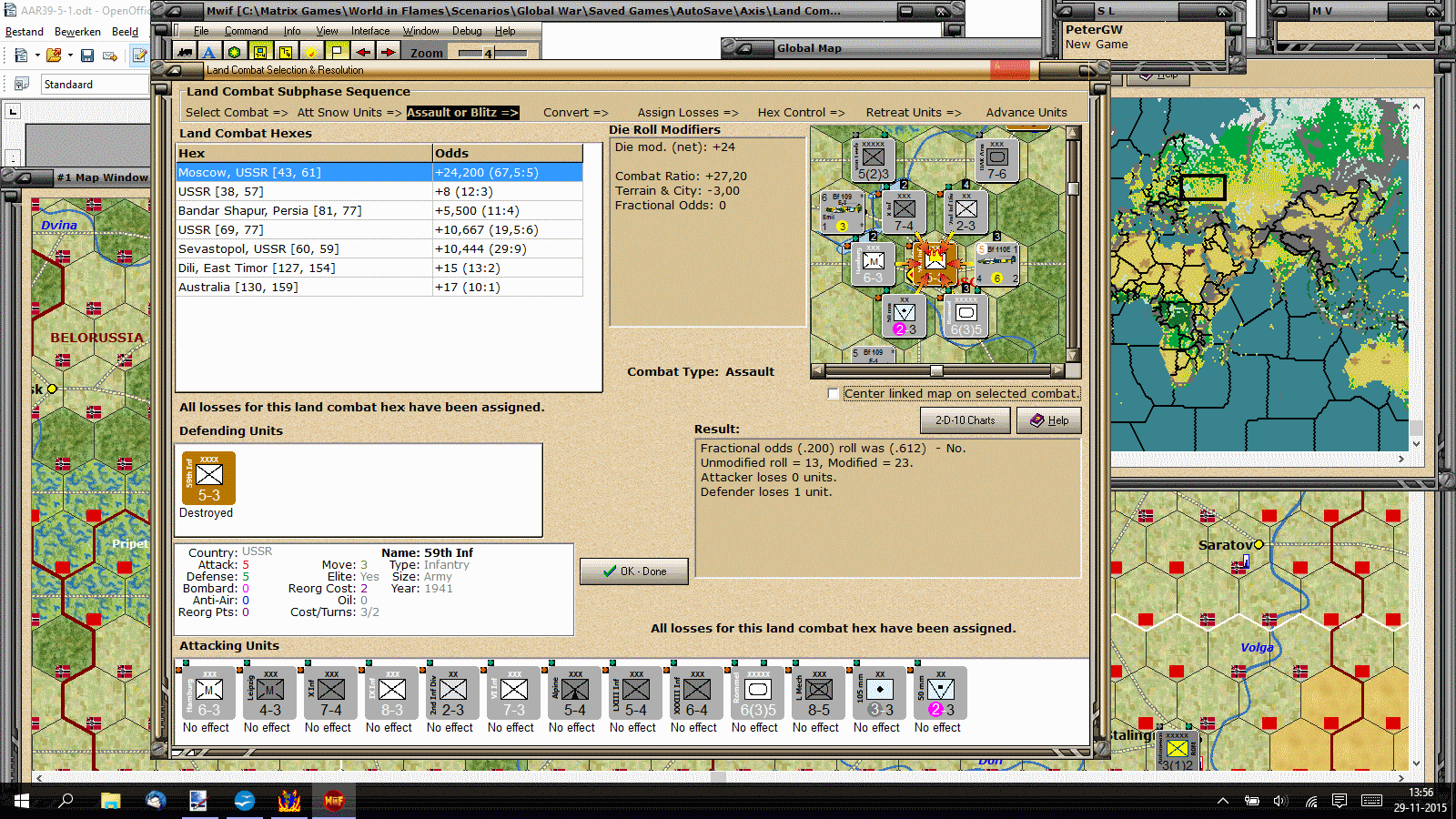Click the 'Advance Units' subphase label

click(1026, 113)
